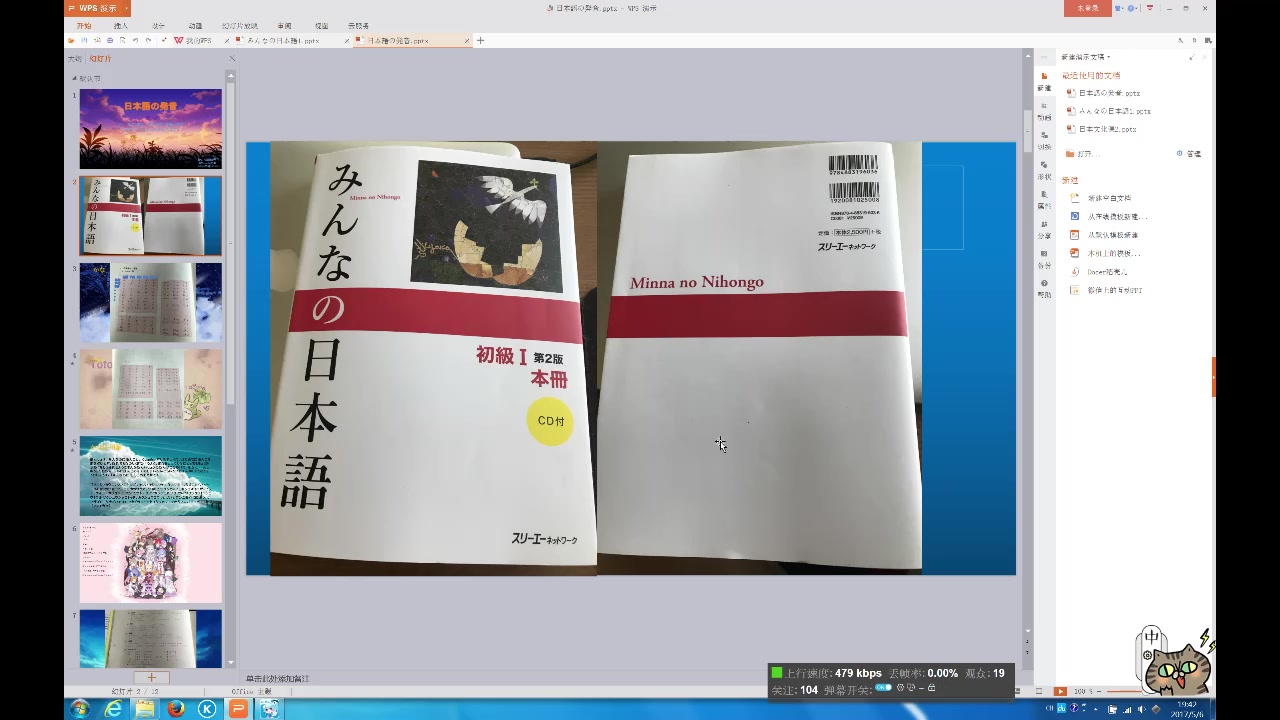This screenshot has width=1280, height=720.
Task: Click the notes area 单击此处添加备注
Action: click(278, 678)
